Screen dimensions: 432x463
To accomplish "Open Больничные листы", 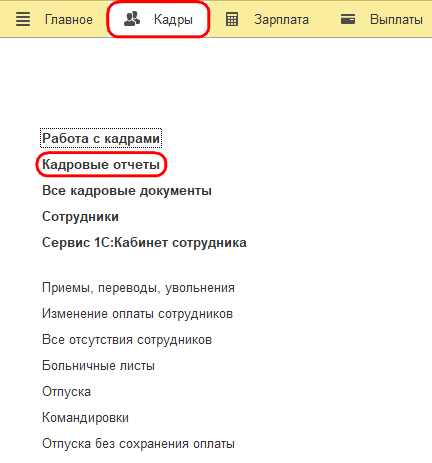I will (98, 366).
